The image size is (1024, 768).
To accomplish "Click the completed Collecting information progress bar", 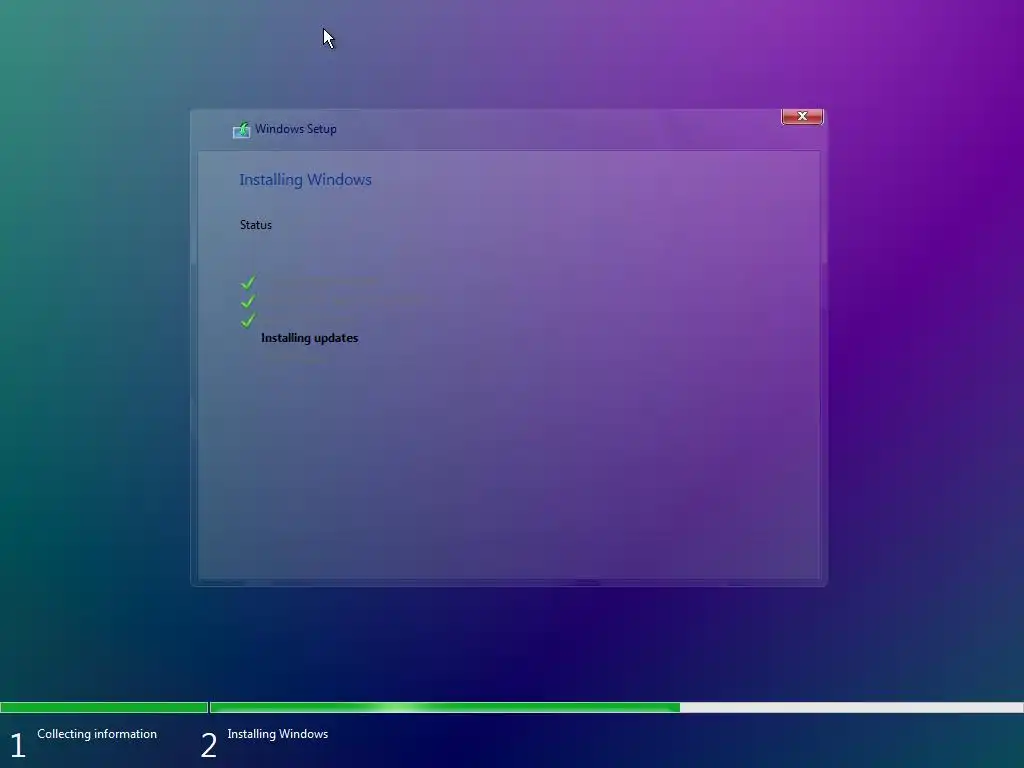I will [104, 707].
